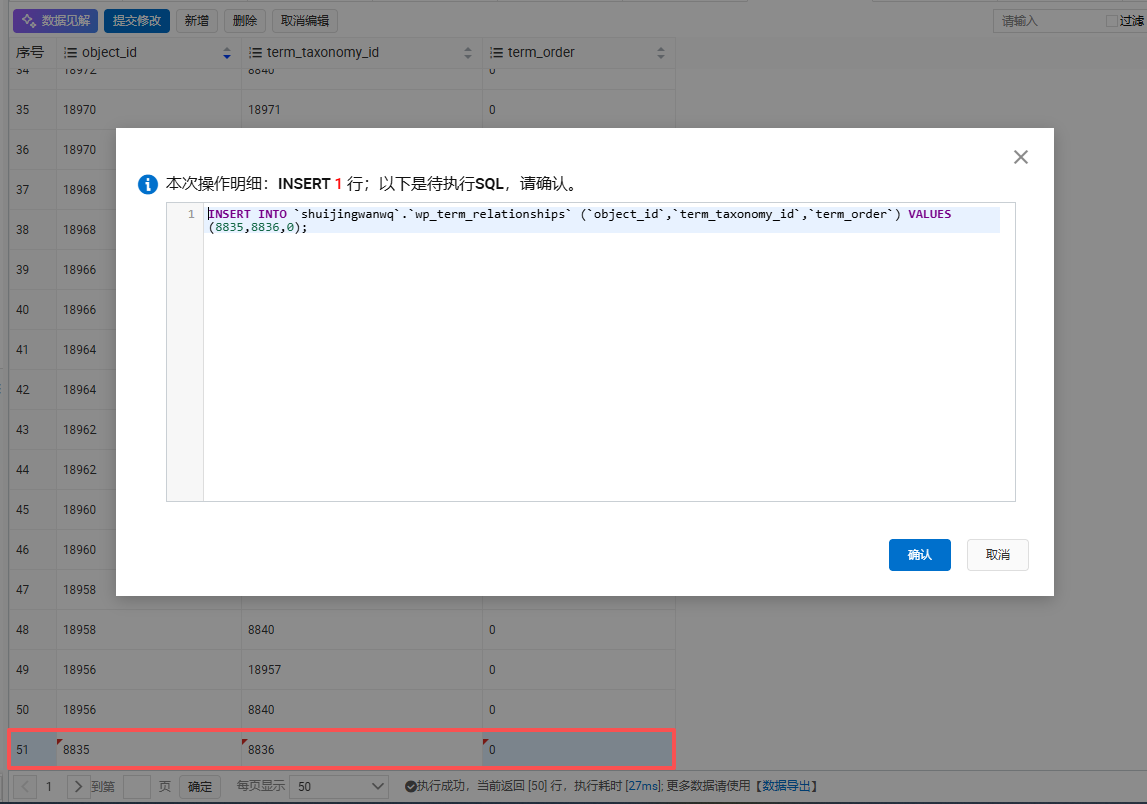This screenshot has width=1147, height=804.
Task: Select term_taxonomy_id 8840 in row 48
Action: click(362, 629)
